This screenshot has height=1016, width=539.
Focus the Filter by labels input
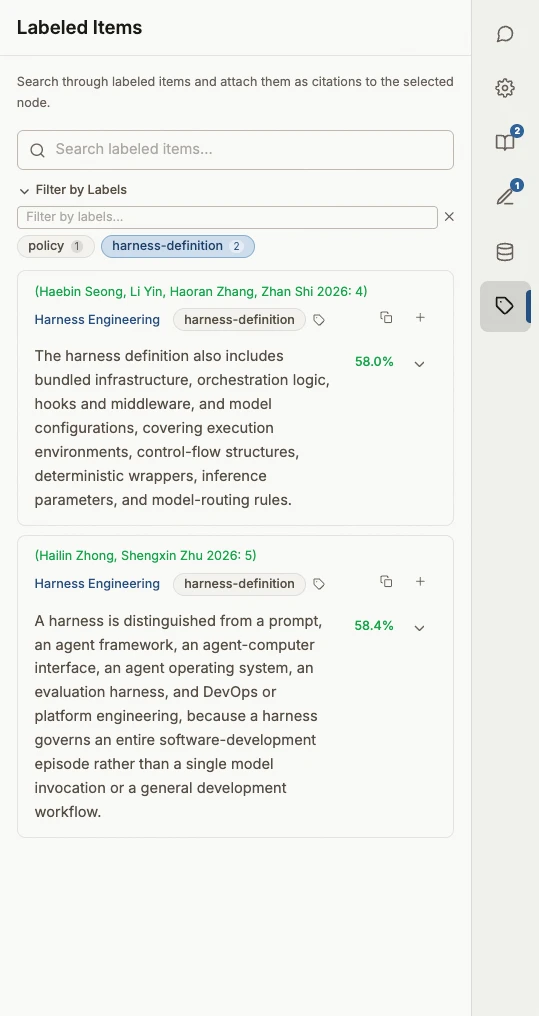(227, 217)
